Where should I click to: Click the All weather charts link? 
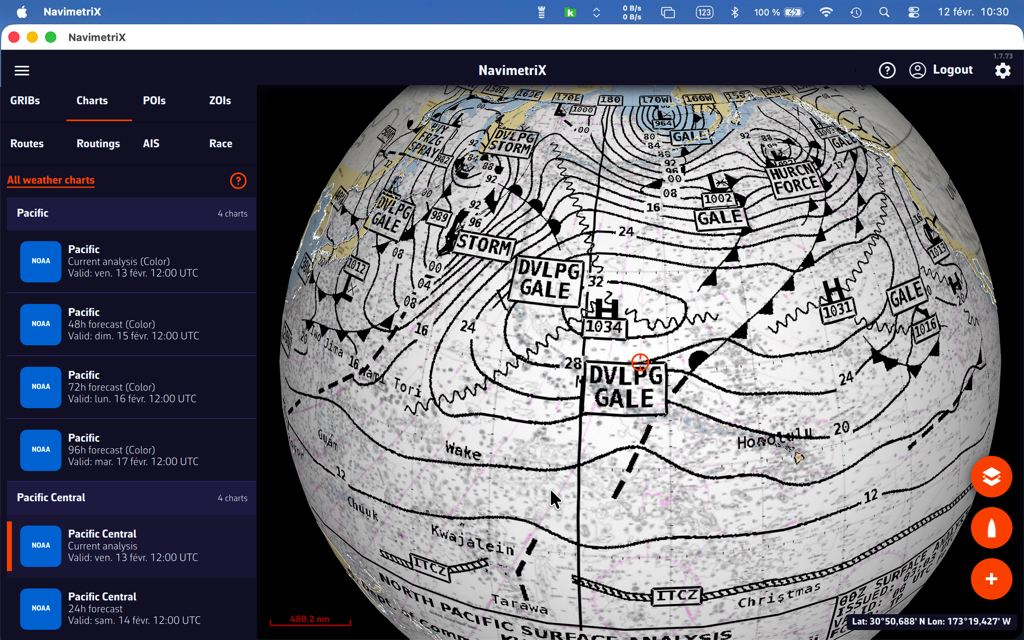(x=51, y=181)
